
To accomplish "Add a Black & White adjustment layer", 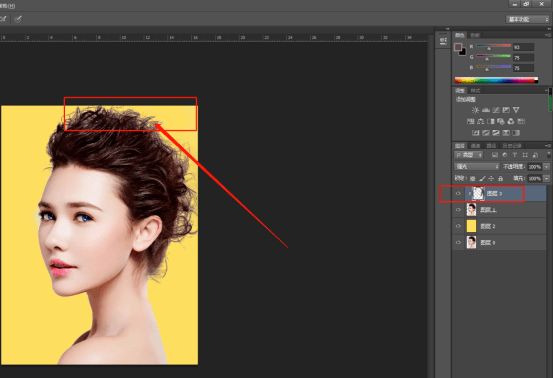I will pyautogui.click(x=491, y=121).
